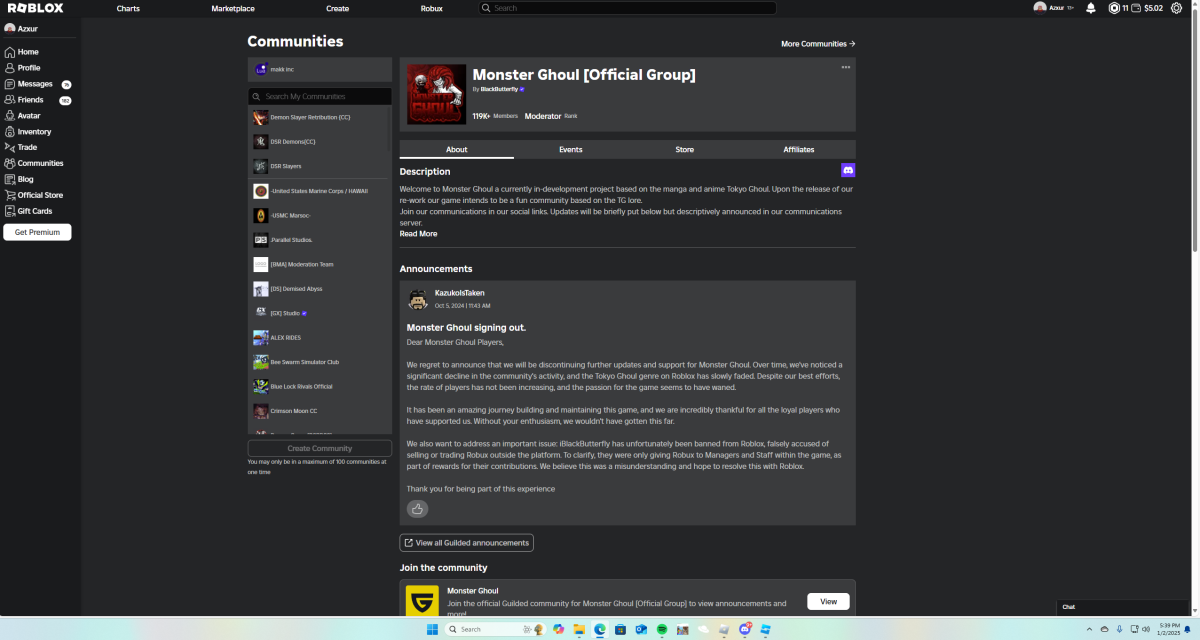This screenshot has height=640, width=1200.
Task: Open Marketplace in the top navigation
Action: [233, 8]
